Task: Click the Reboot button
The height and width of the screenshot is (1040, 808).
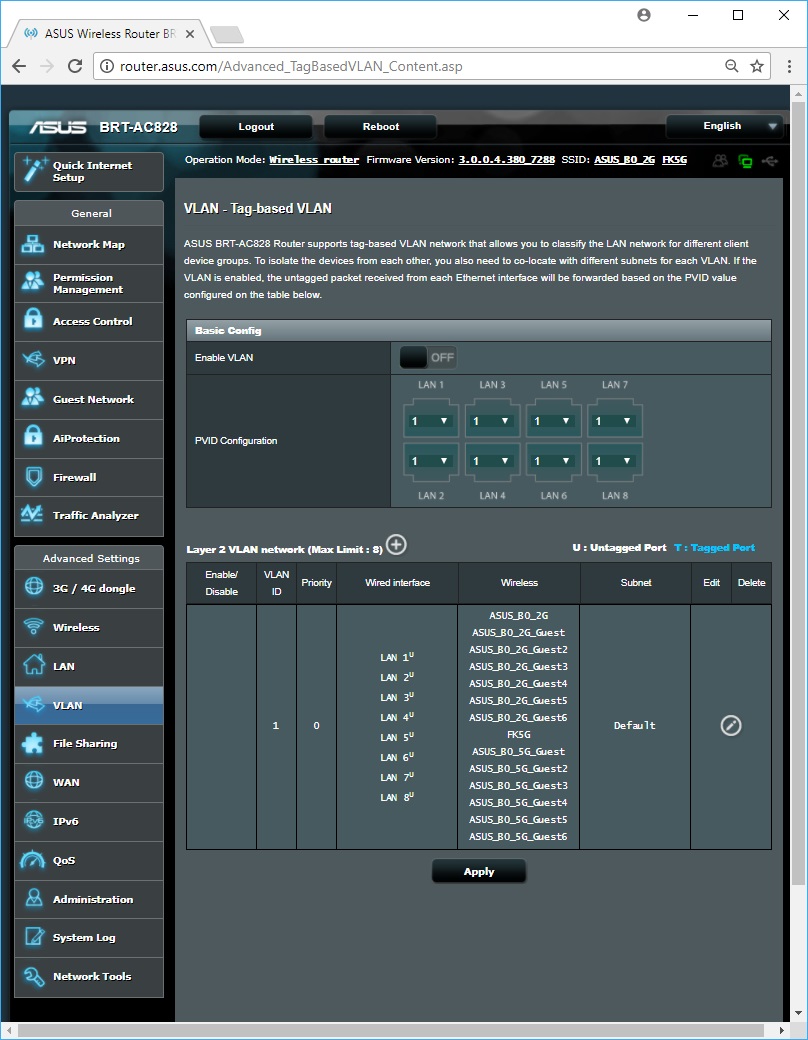Action: pyautogui.click(x=380, y=127)
